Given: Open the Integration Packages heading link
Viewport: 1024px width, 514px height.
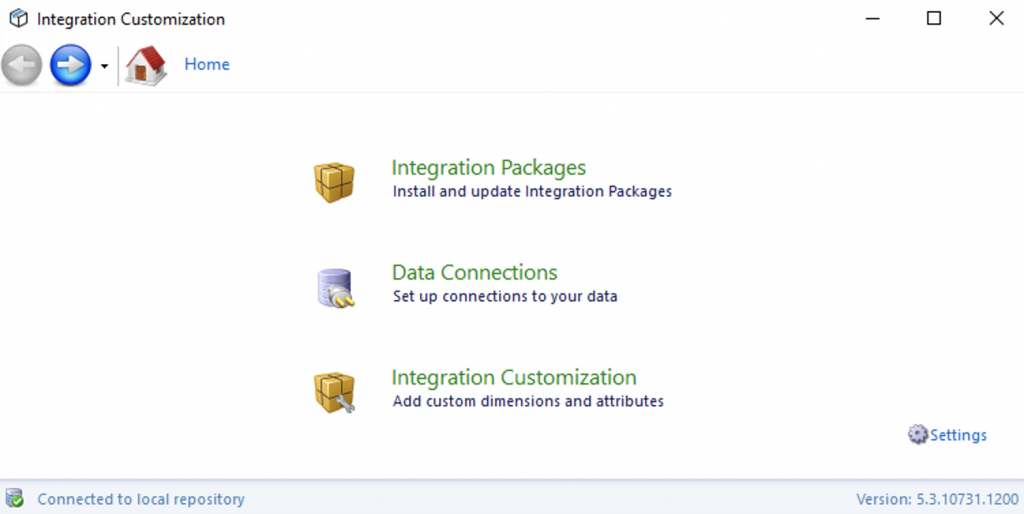Looking at the screenshot, I should [488, 167].
